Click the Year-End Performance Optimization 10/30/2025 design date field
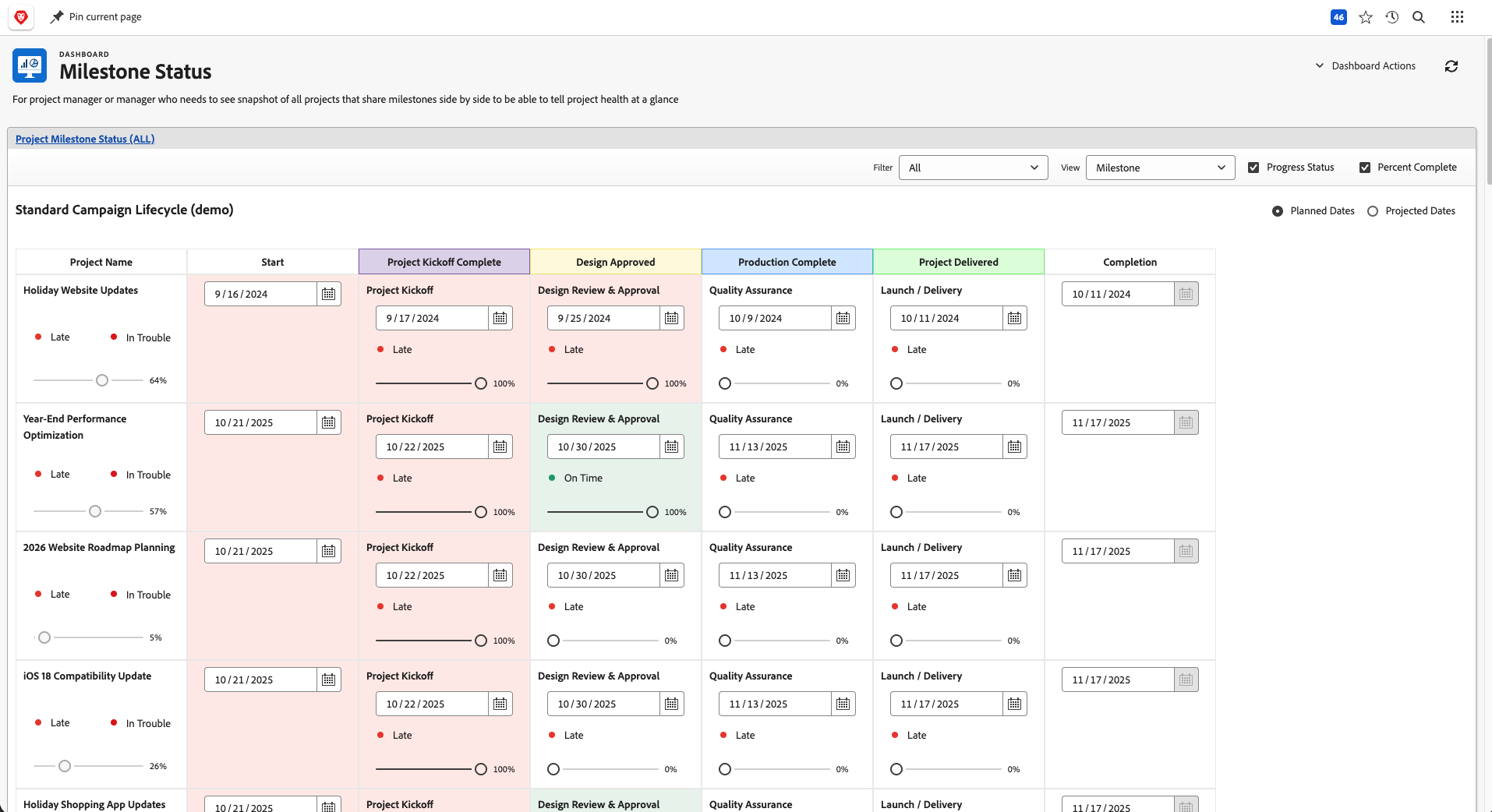Screen dimensions: 1492x812 click(603, 447)
